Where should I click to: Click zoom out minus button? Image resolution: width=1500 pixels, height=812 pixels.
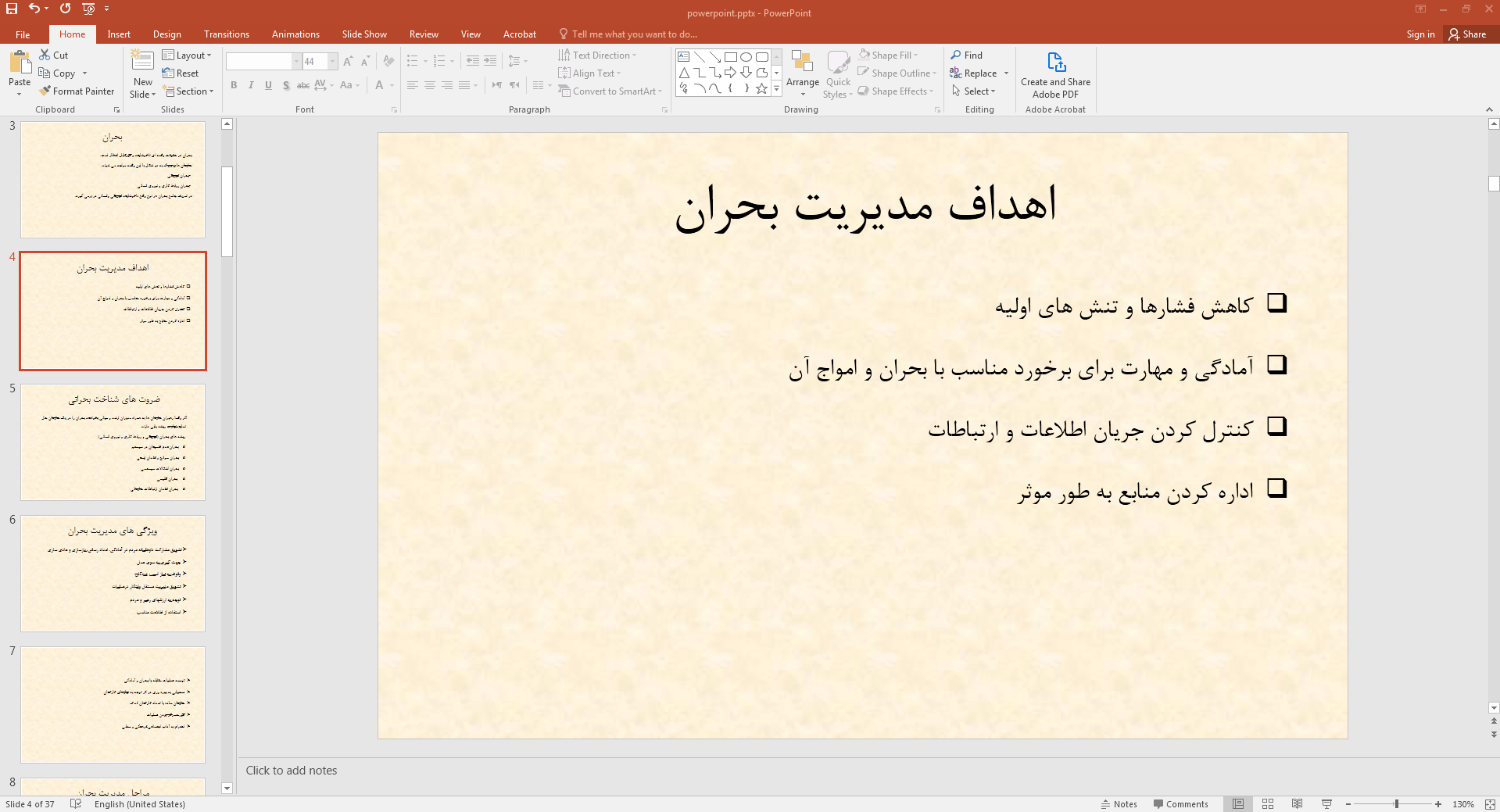[x=1348, y=803]
